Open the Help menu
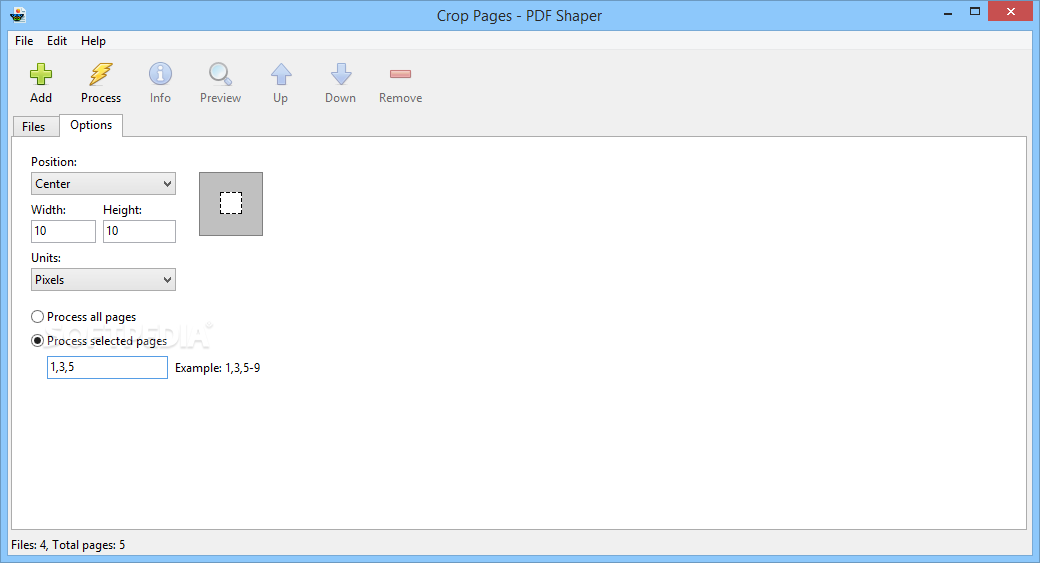This screenshot has height=563, width=1040. [94, 40]
